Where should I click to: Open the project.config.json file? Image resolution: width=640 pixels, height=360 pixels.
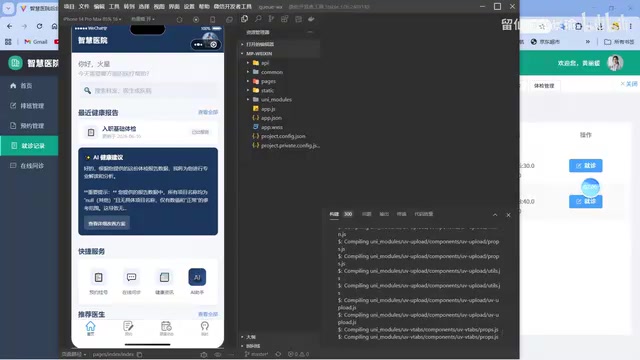point(284,136)
